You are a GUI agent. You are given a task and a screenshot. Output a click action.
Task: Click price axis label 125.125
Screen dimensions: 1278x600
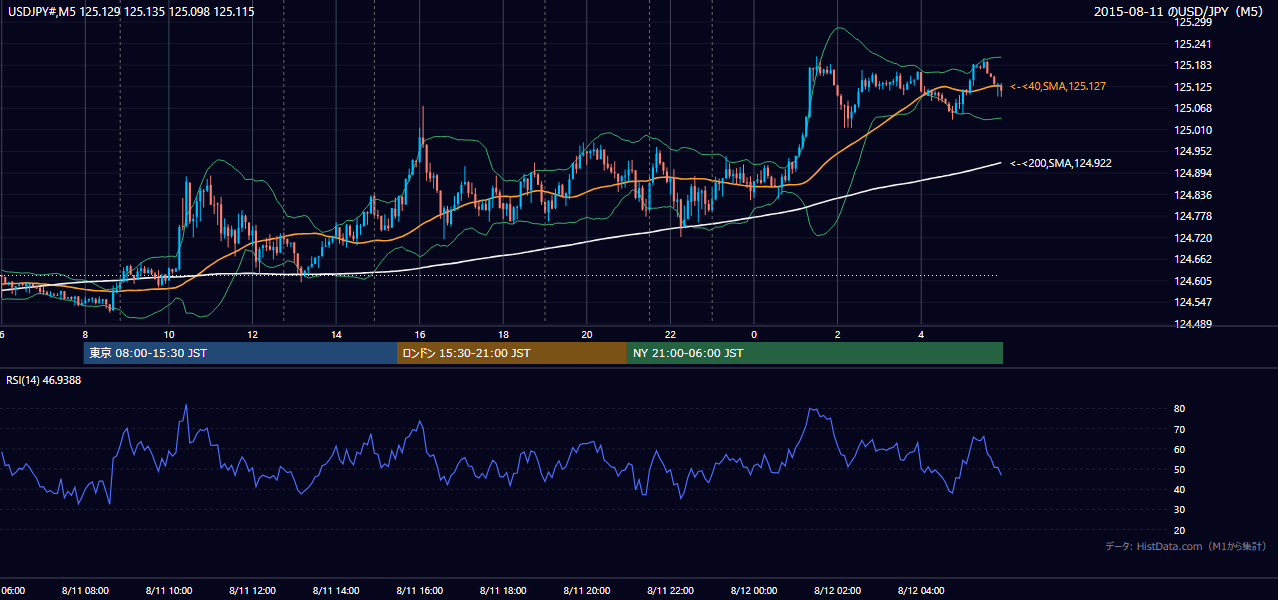click(x=1194, y=87)
